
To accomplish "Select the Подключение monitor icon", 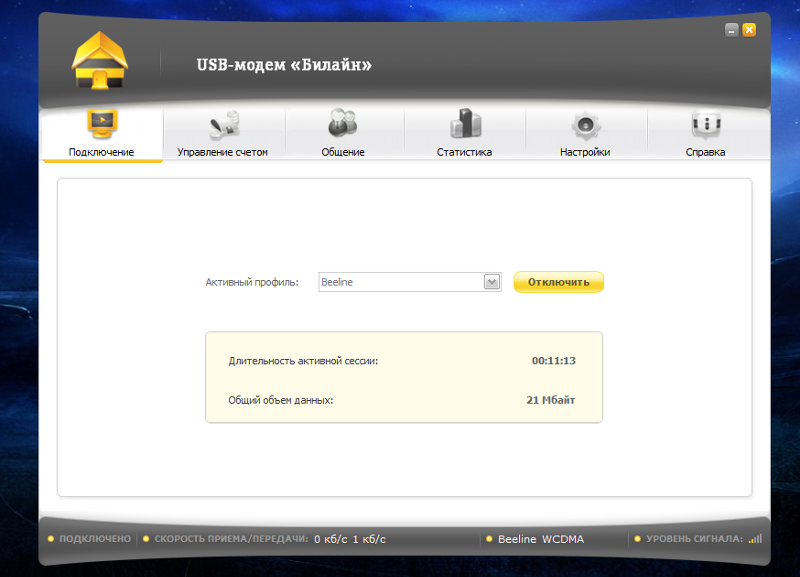I will 102,124.
